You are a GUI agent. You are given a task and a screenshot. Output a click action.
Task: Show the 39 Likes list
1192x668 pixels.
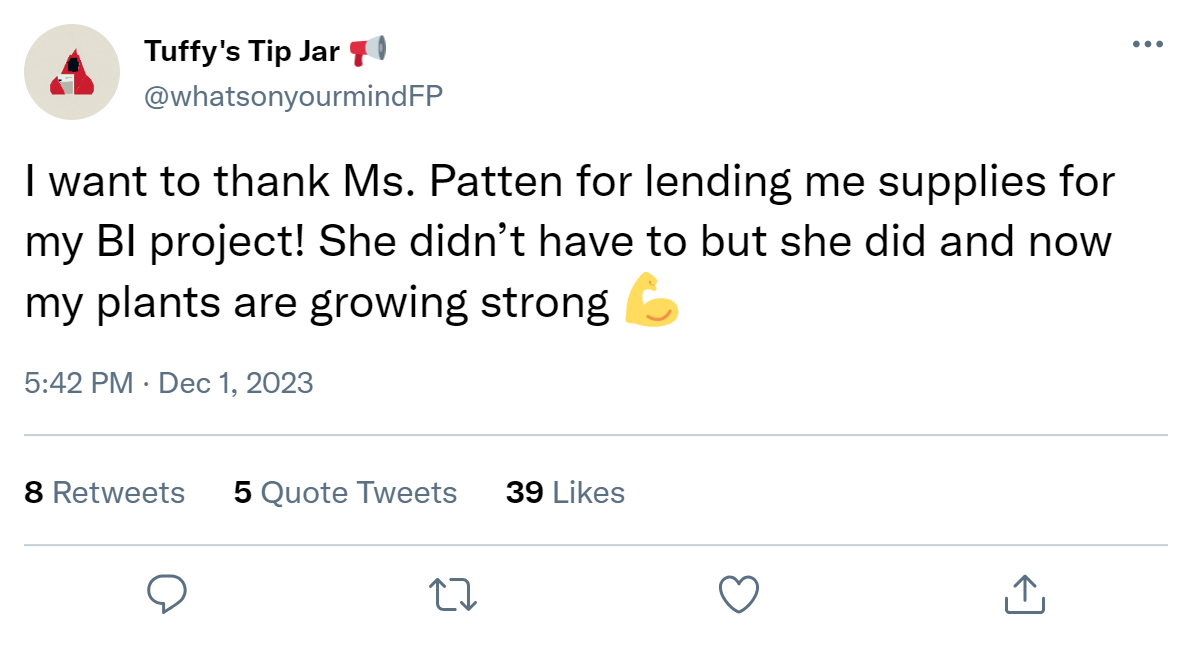(x=565, y=493)
